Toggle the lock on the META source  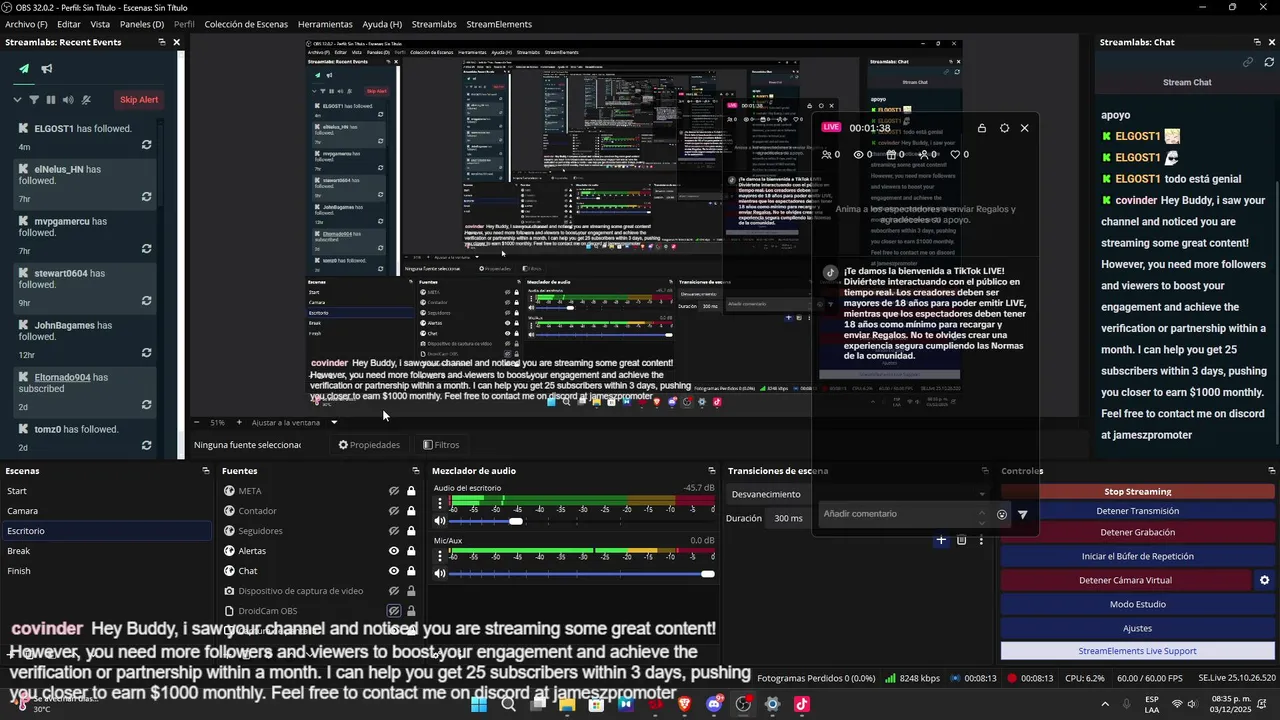coord(411,491)
